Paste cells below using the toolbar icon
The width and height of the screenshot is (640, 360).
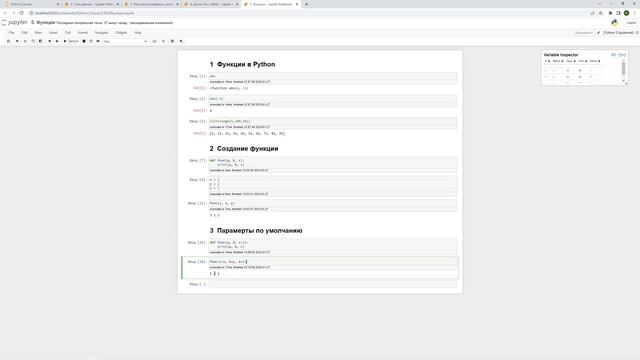pos(40,41)
